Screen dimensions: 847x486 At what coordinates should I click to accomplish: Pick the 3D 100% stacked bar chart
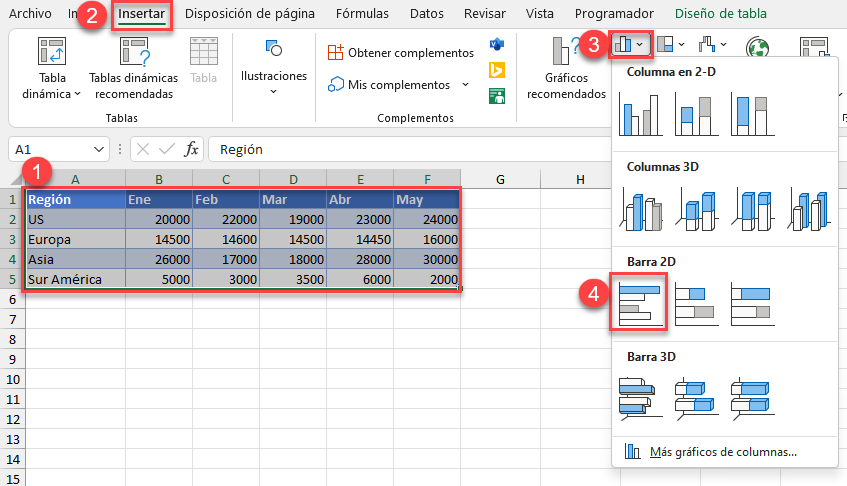(753, 399)
